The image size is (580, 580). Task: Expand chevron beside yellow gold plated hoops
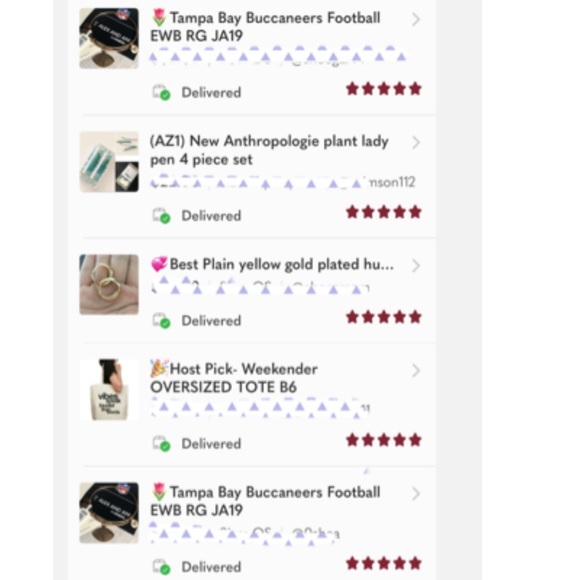point(416,266)
